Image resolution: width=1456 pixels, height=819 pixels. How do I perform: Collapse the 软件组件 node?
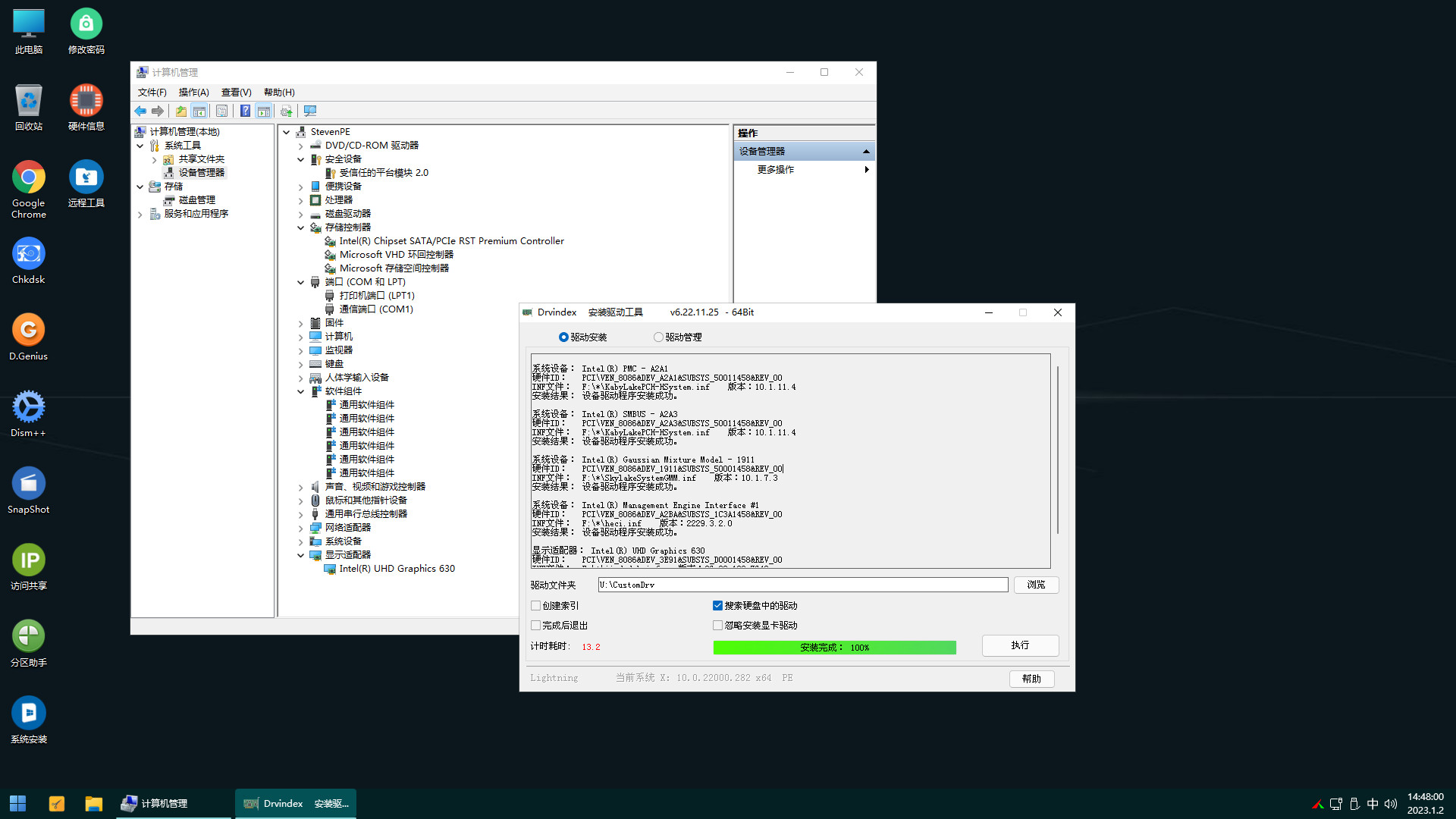coord(301,391)
